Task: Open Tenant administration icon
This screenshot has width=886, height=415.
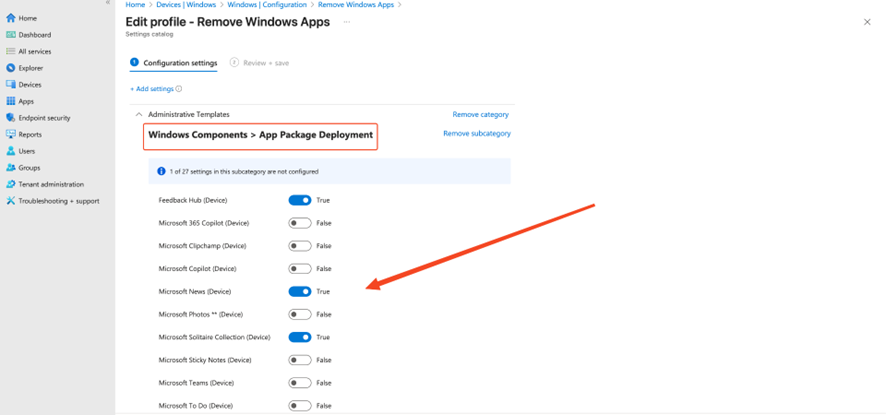Action: coord(11,184)
